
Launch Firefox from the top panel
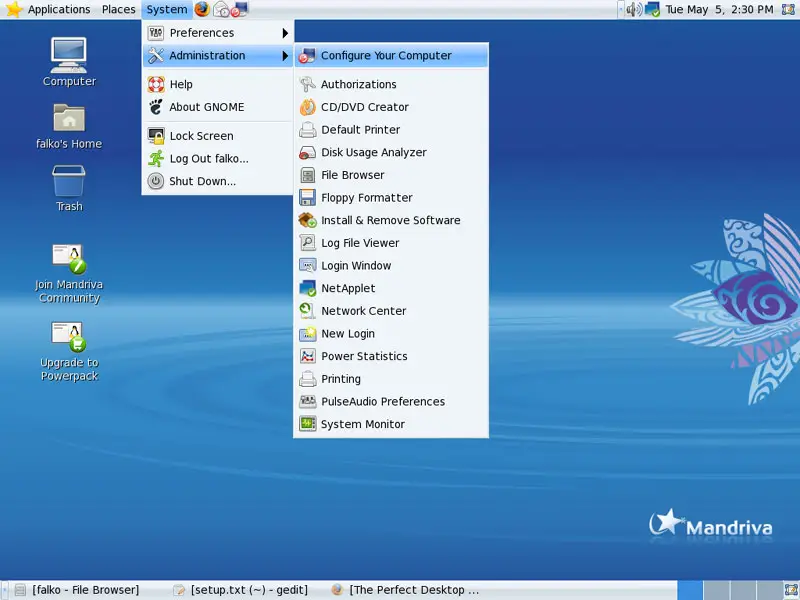(202, 9)
